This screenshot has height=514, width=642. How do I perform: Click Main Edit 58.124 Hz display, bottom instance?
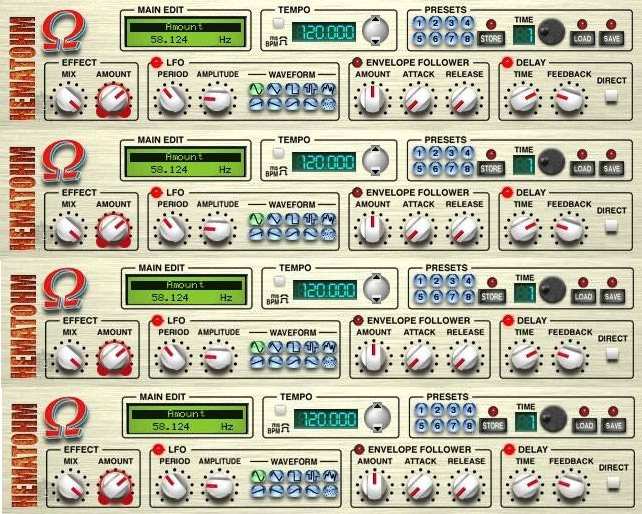pos(187,426)
